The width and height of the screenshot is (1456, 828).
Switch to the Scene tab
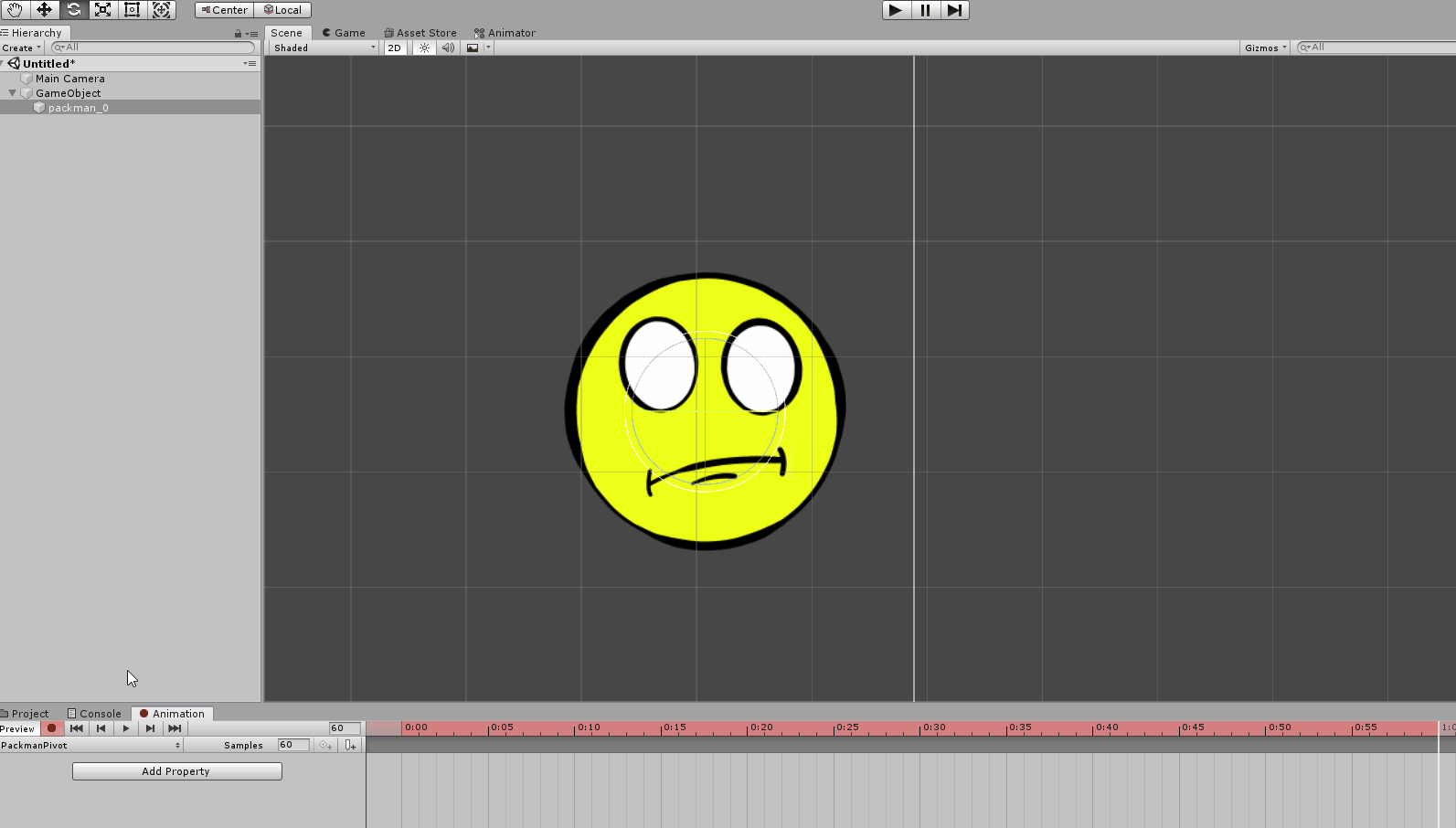[287, 33]
